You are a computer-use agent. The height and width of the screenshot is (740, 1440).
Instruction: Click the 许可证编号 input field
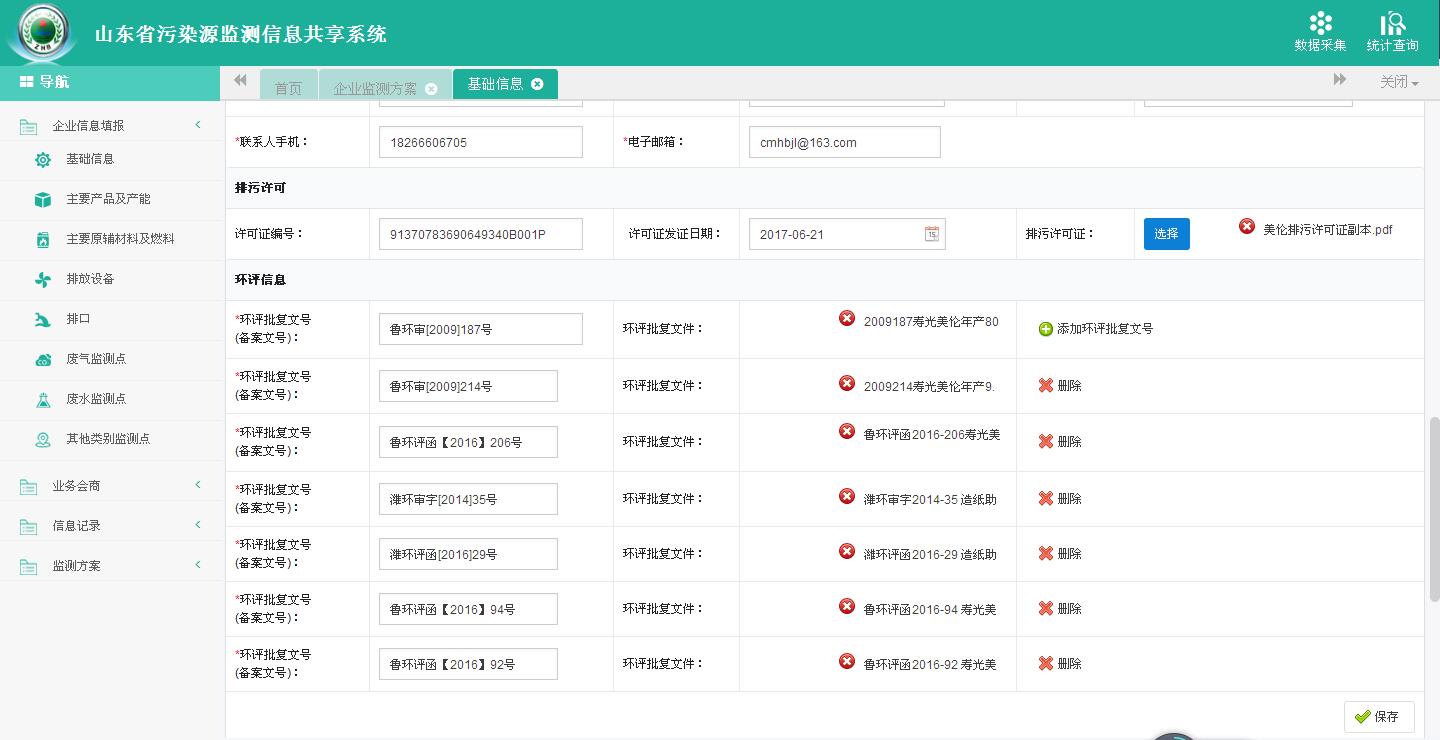[480, 234]
